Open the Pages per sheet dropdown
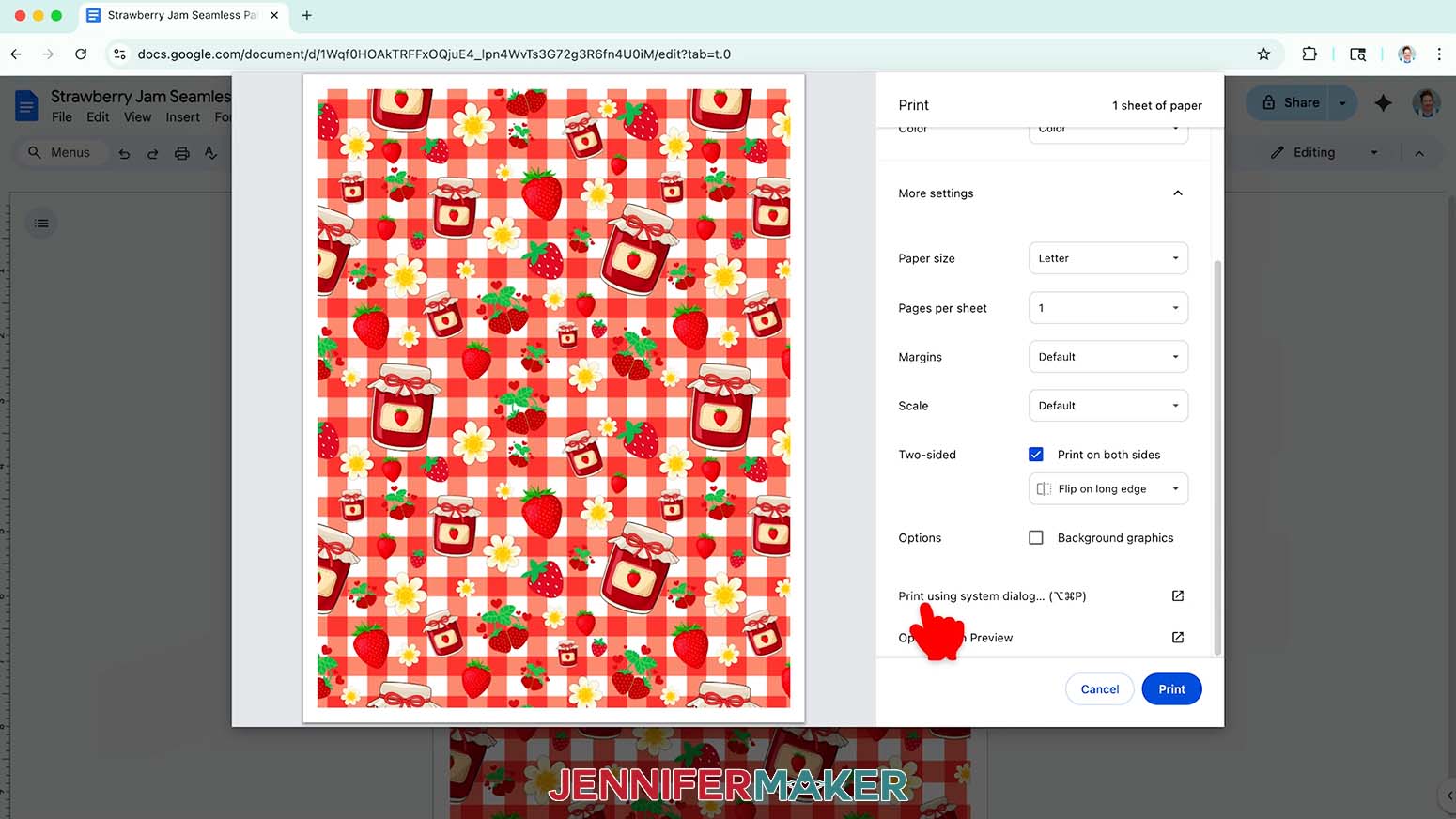 point(1108,308)
